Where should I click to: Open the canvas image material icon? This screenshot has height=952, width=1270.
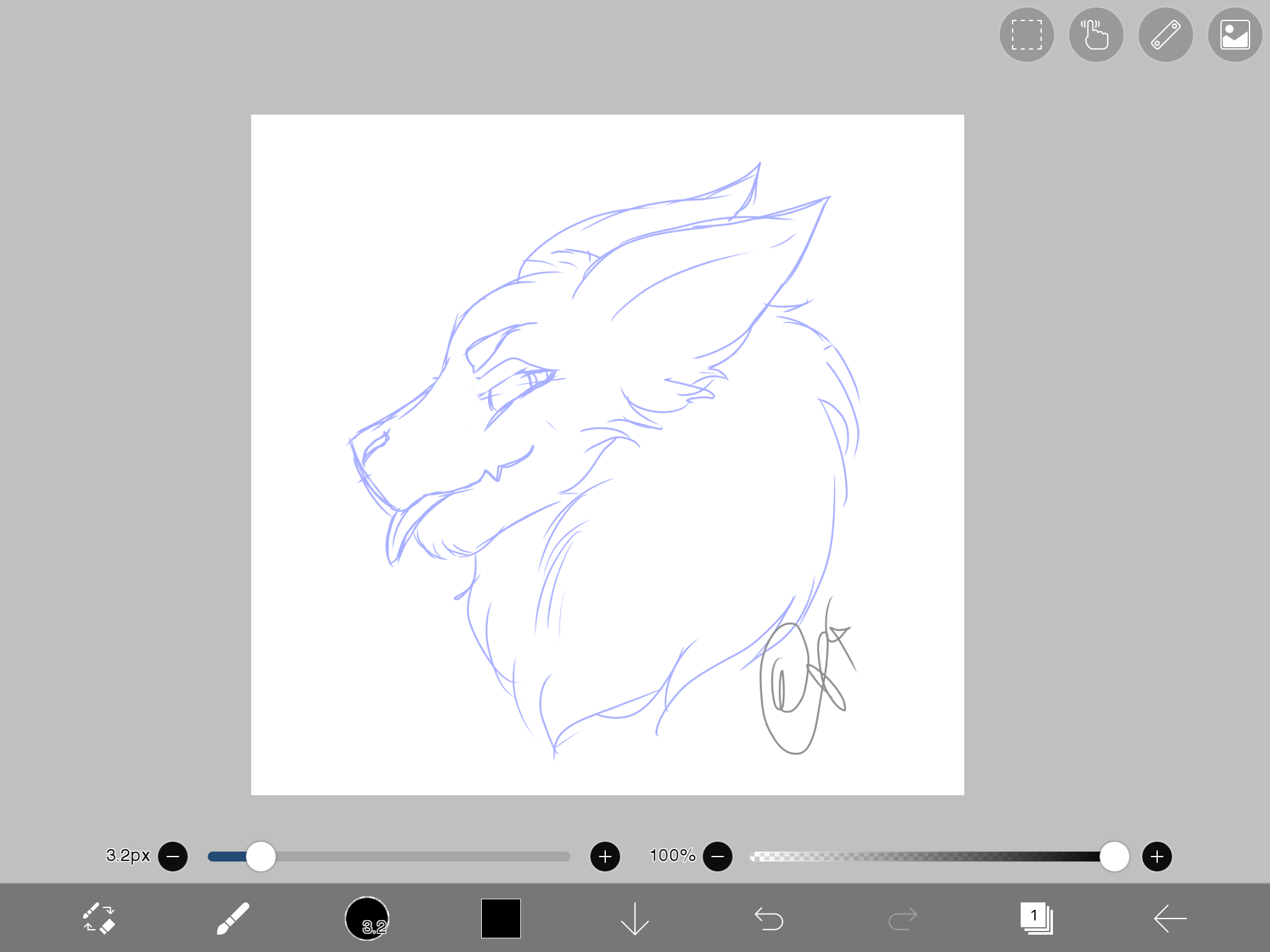click(1235, 35)
